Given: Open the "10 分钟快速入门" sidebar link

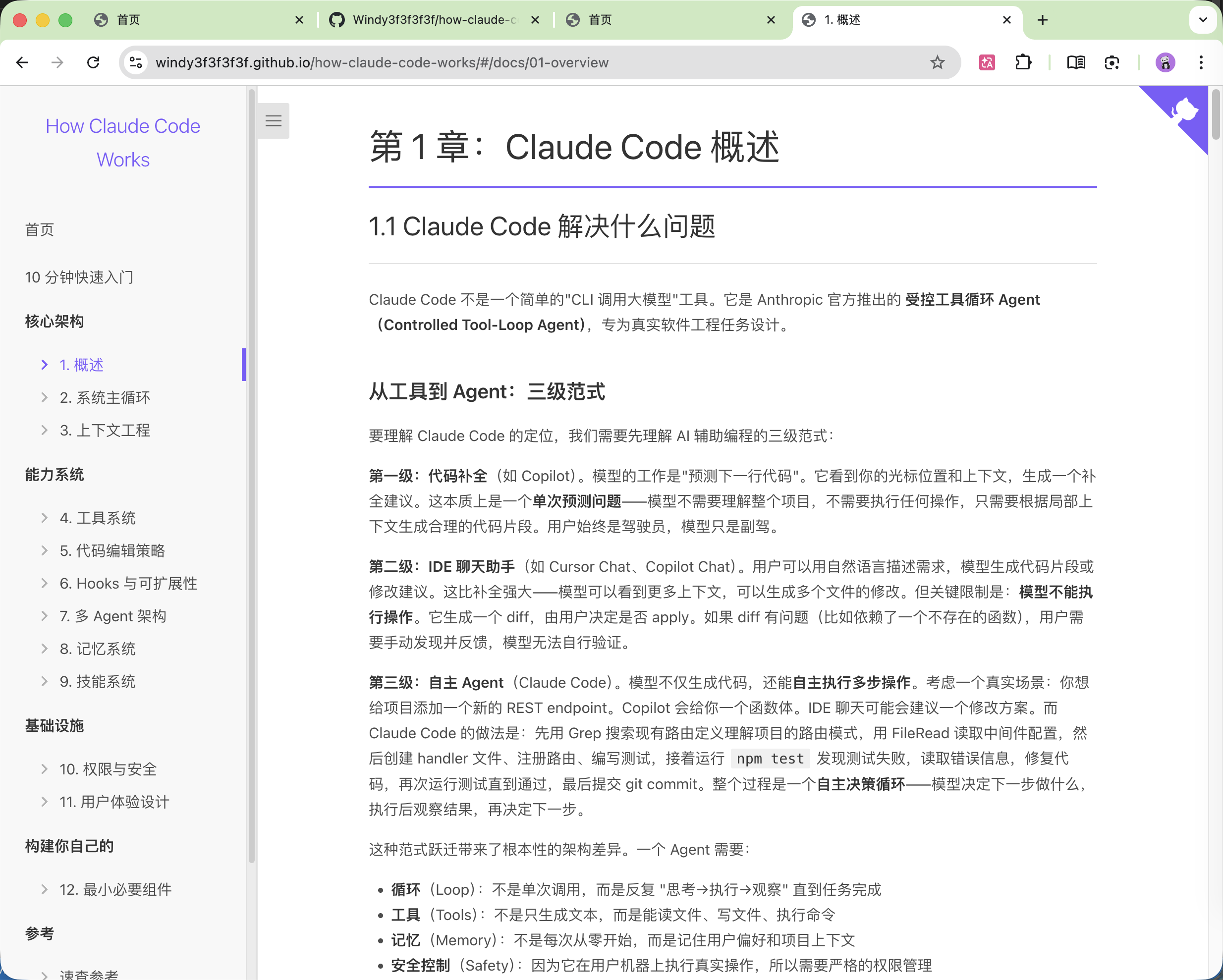Looking at the screenshot, I should [79, 277].
